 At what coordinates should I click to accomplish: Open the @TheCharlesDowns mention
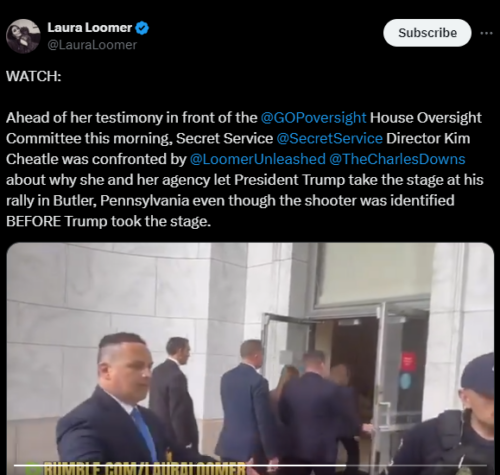(x=397, y=159)
